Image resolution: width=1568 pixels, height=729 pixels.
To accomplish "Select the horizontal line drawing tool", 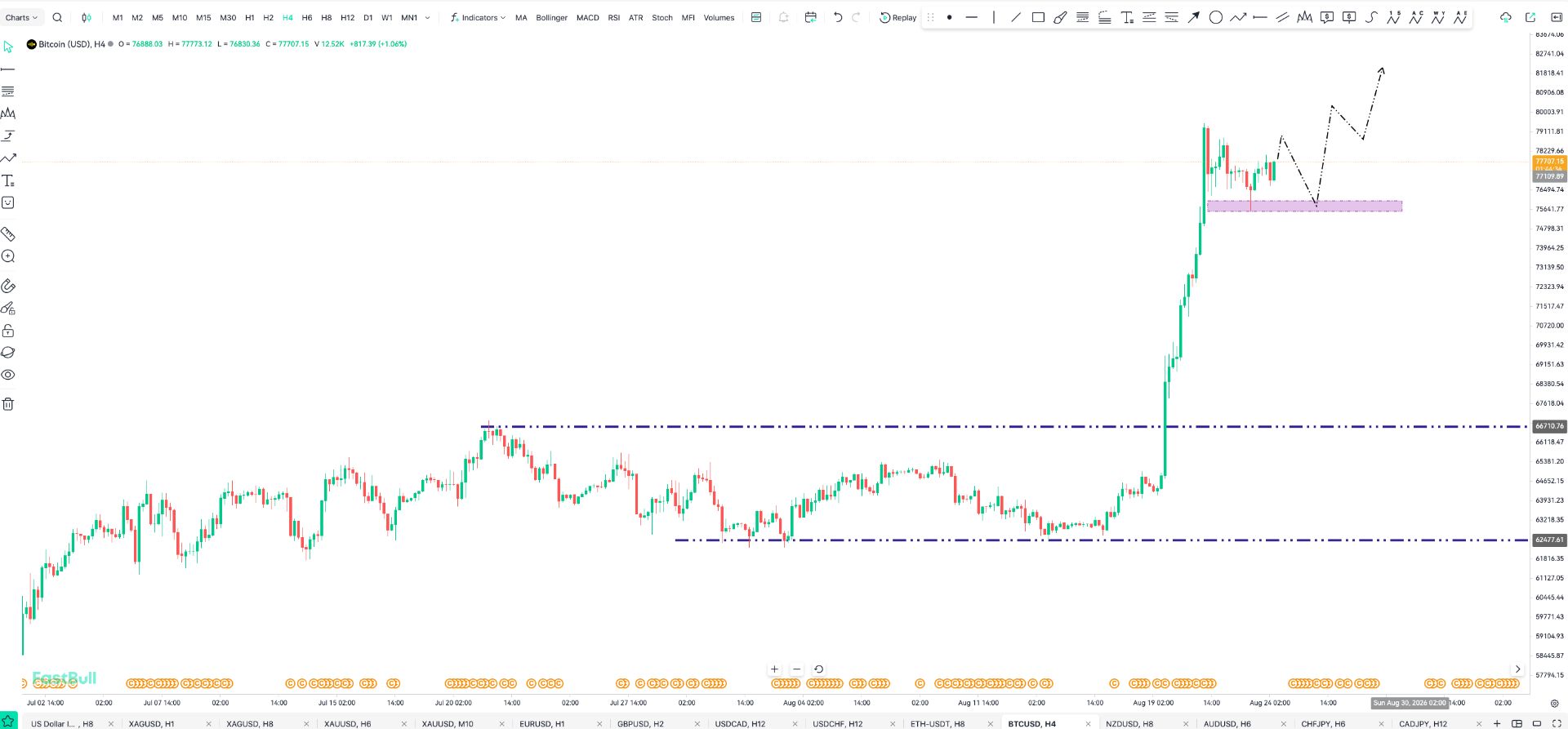I will [x=971, y=17].
